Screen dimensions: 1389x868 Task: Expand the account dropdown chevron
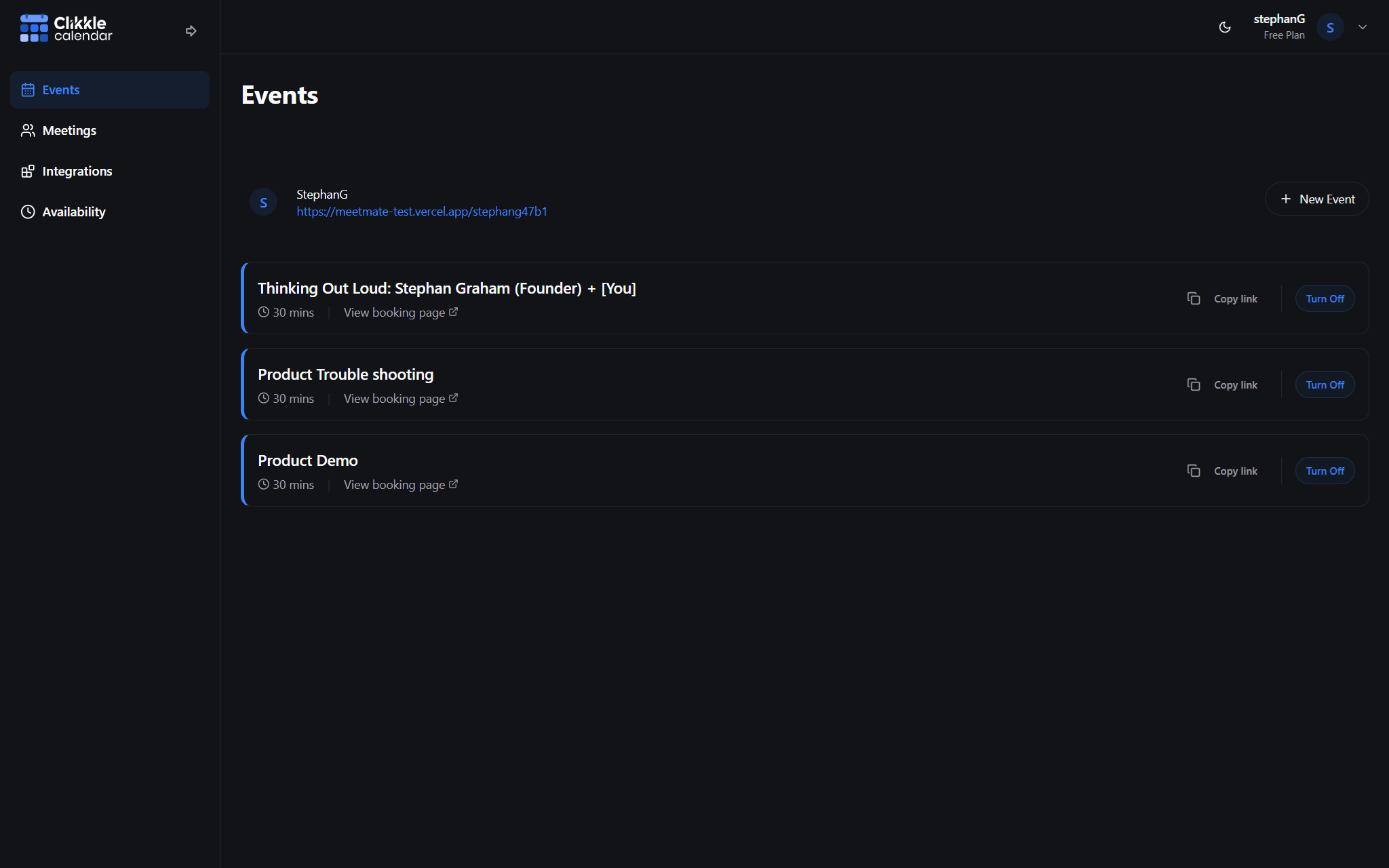coord(1363,27)
